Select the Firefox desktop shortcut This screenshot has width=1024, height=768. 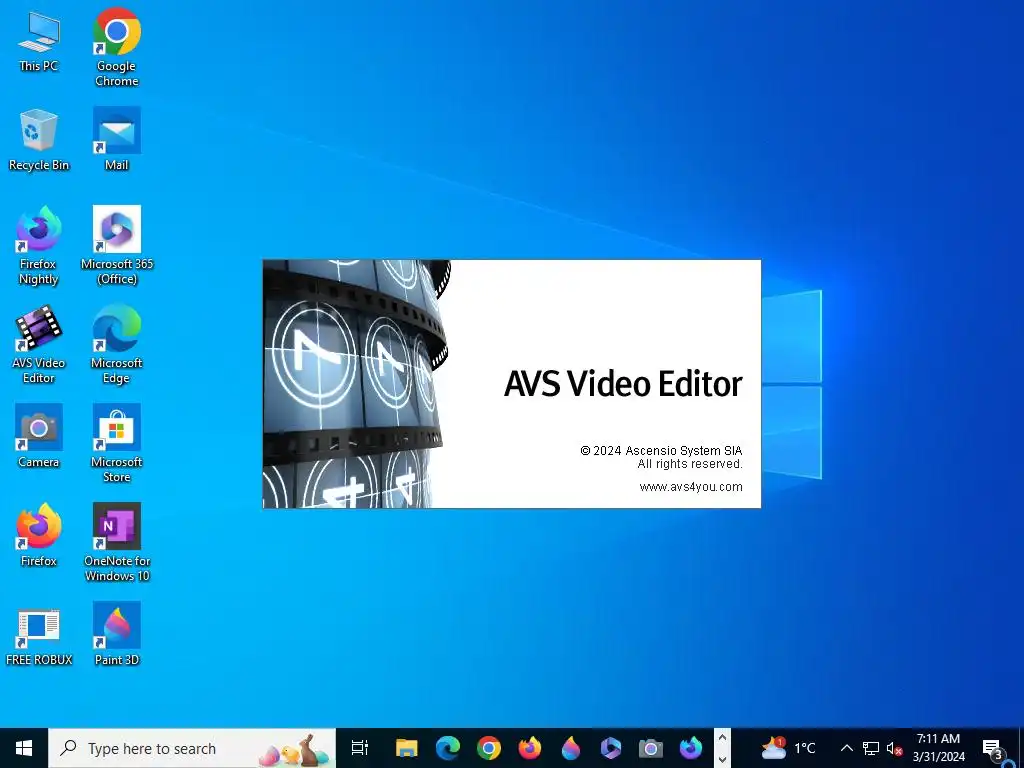tap(39, 535)
